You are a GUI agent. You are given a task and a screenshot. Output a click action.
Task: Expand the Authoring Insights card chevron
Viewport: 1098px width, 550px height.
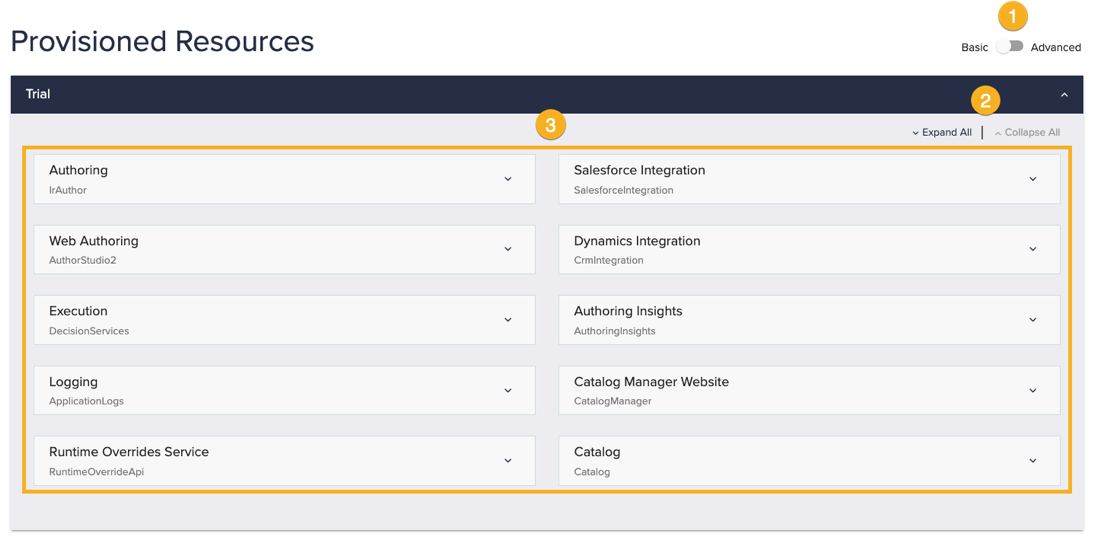[x=1033, y=320]
